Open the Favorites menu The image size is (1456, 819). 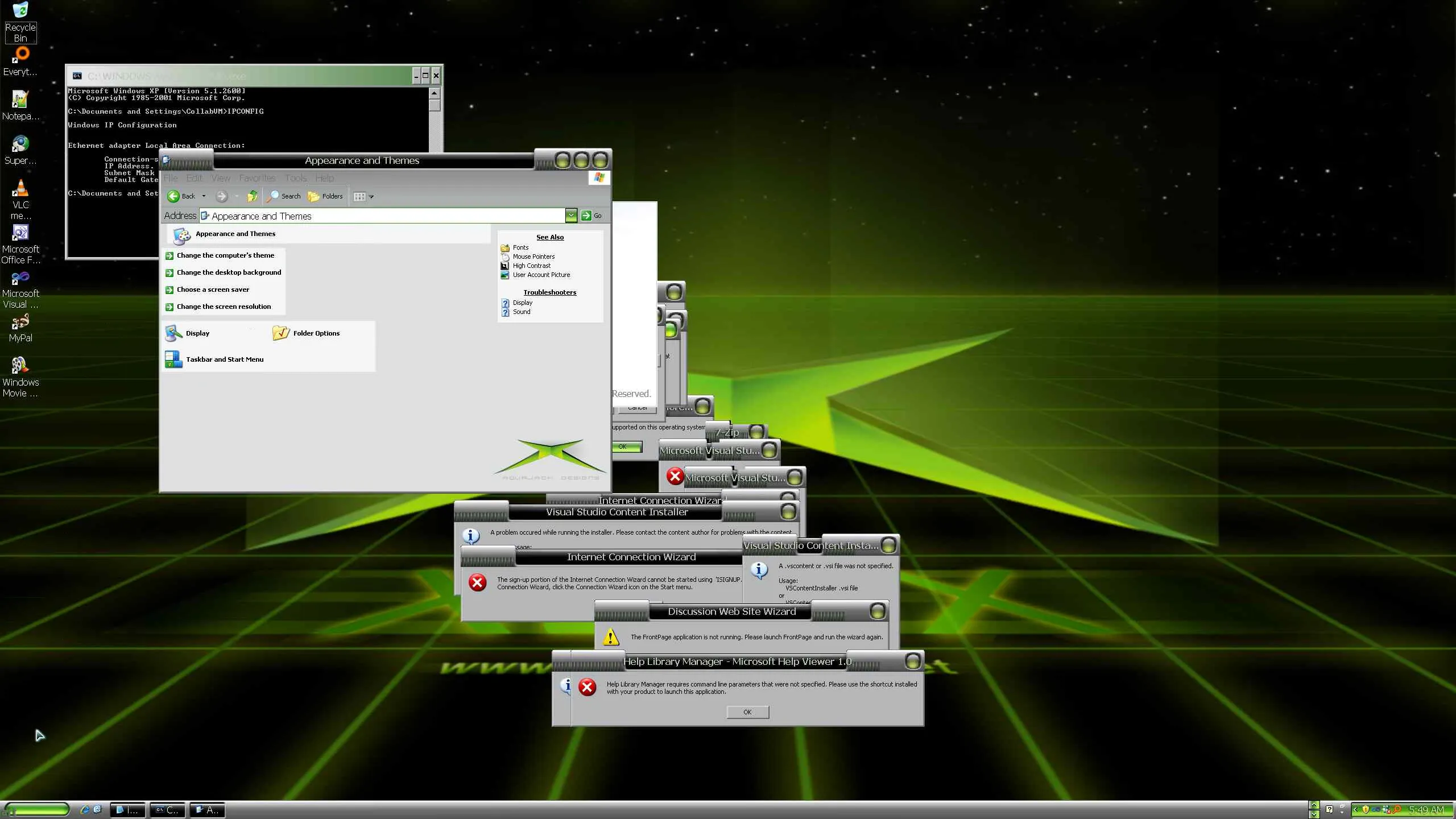click(x=257, y=178)
